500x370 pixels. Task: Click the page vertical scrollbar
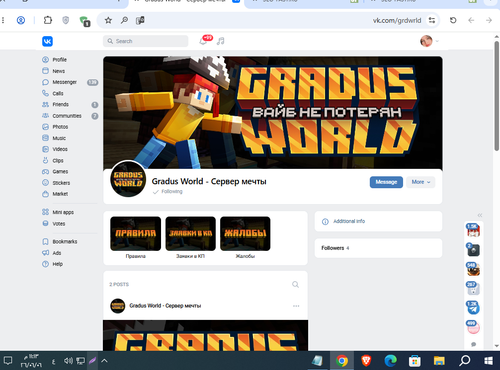(496, 96)
